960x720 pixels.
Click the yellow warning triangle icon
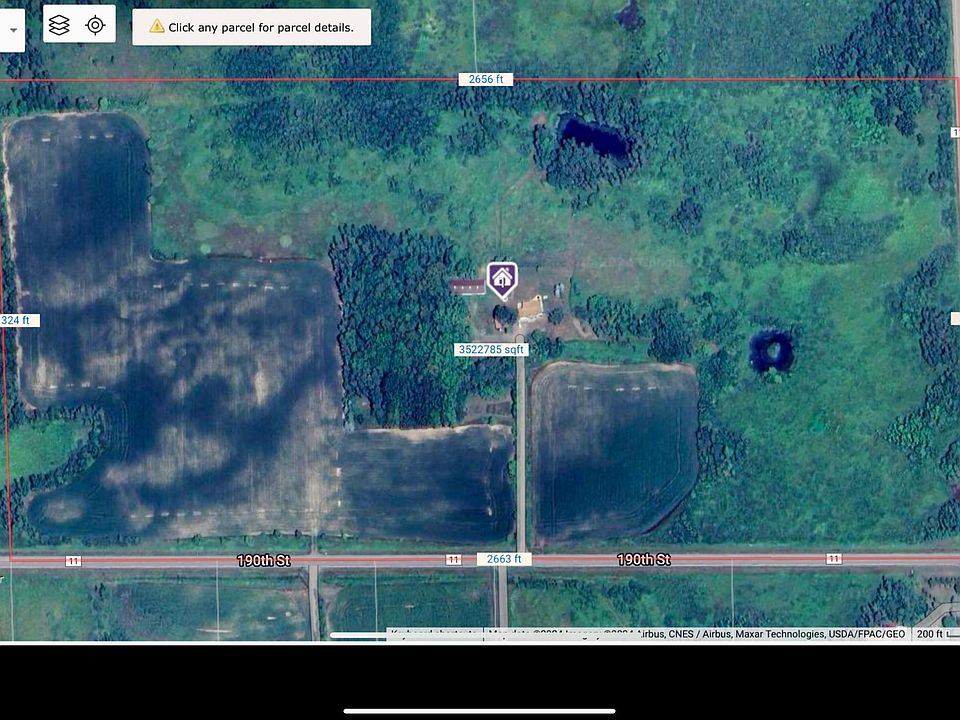[156, 27]
